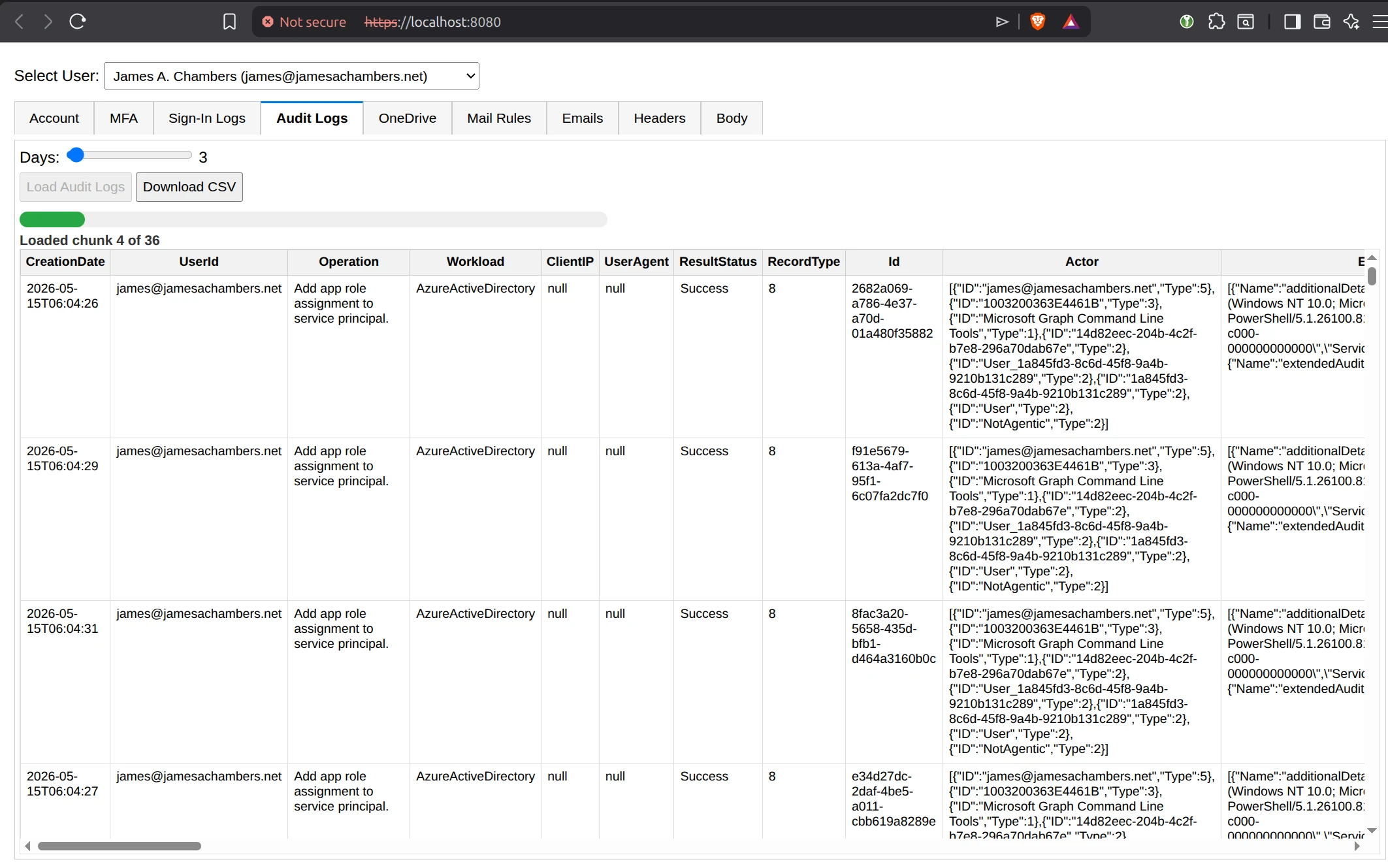The height and width of the screenshot is (868, 1388).
Task: Click the Operation column header
Action: 349,262
